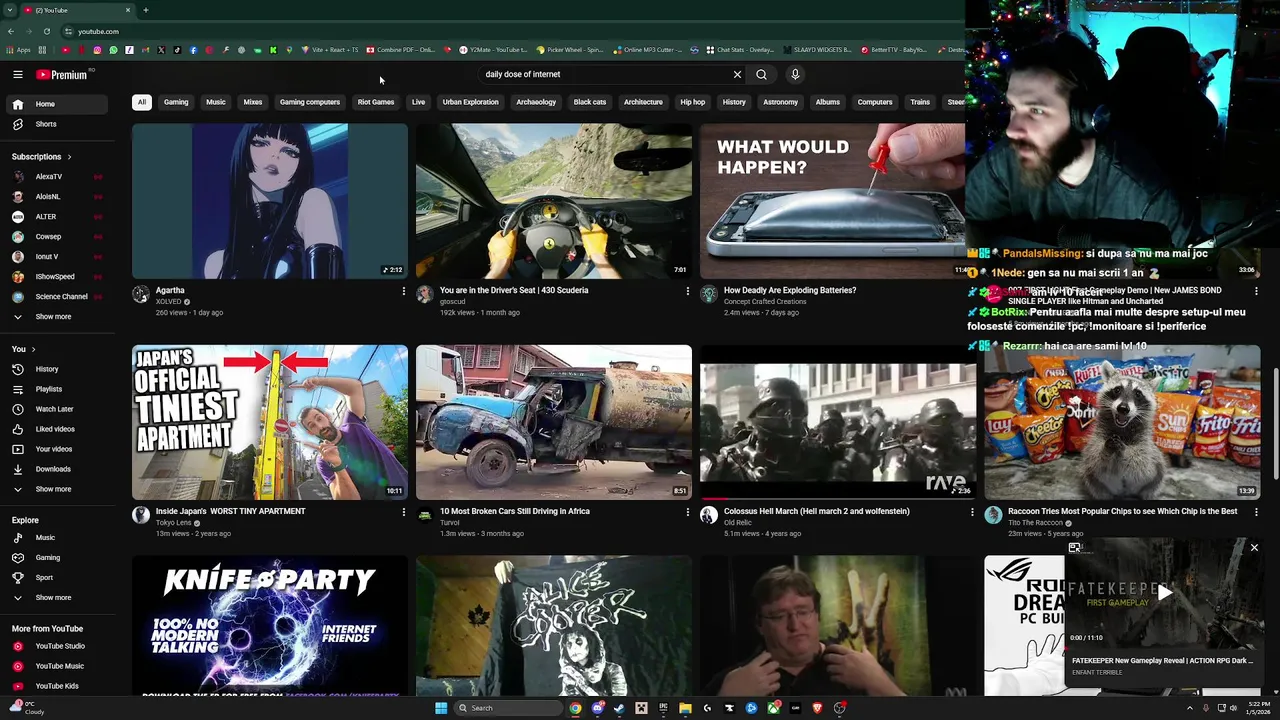Open options for 10 Most Broken Cars video
Image resolution: width=1280 pixels, height=720 pixels.
(x=687, y=512)
